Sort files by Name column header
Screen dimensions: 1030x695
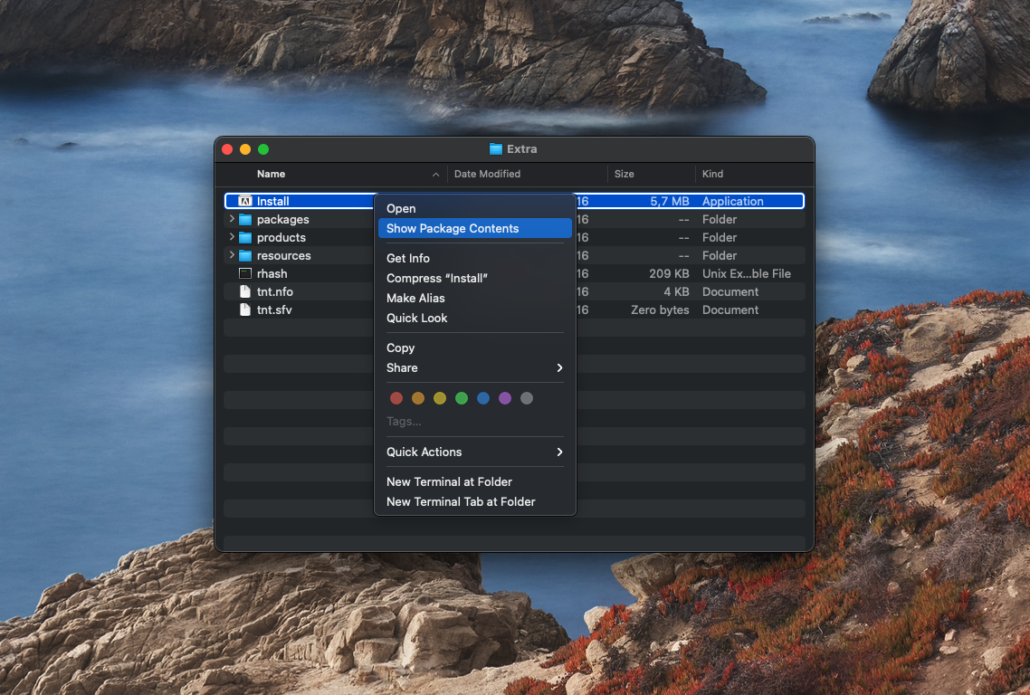pyautogui.click(x=271, y=174)
